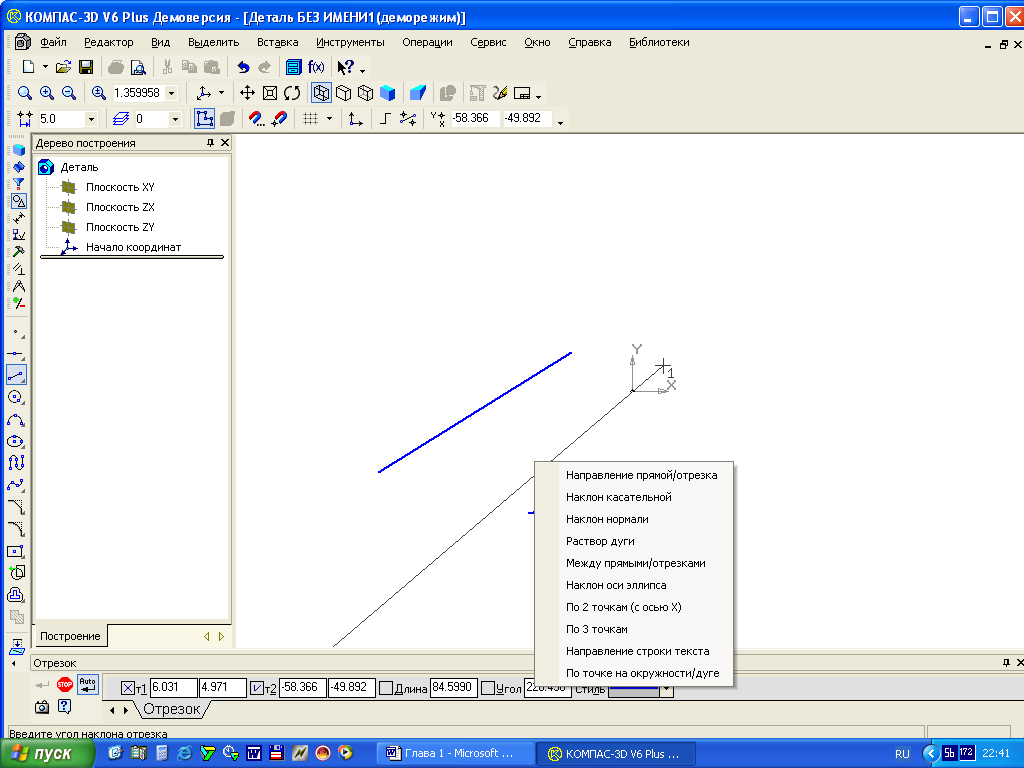
Task: Toggle the Auto create object button
Action: (88, 684)
